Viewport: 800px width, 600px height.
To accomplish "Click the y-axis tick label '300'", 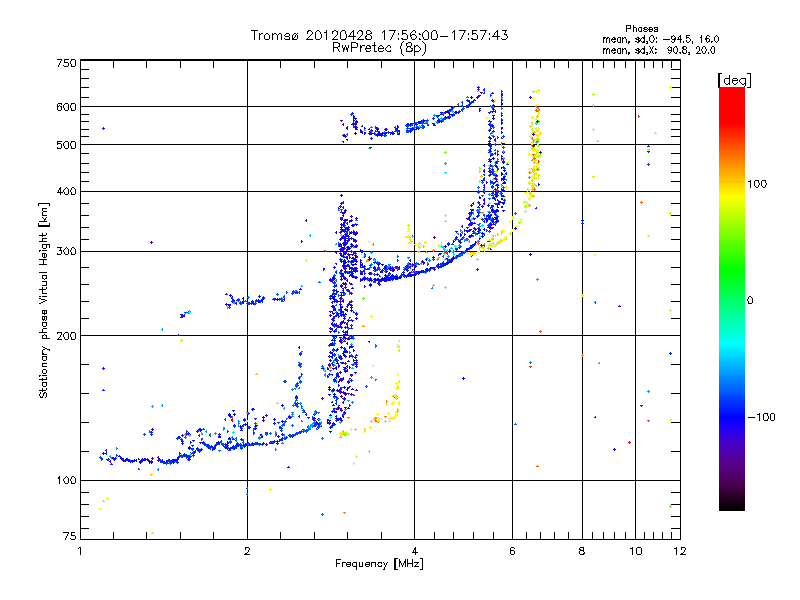I will point(66,252).
